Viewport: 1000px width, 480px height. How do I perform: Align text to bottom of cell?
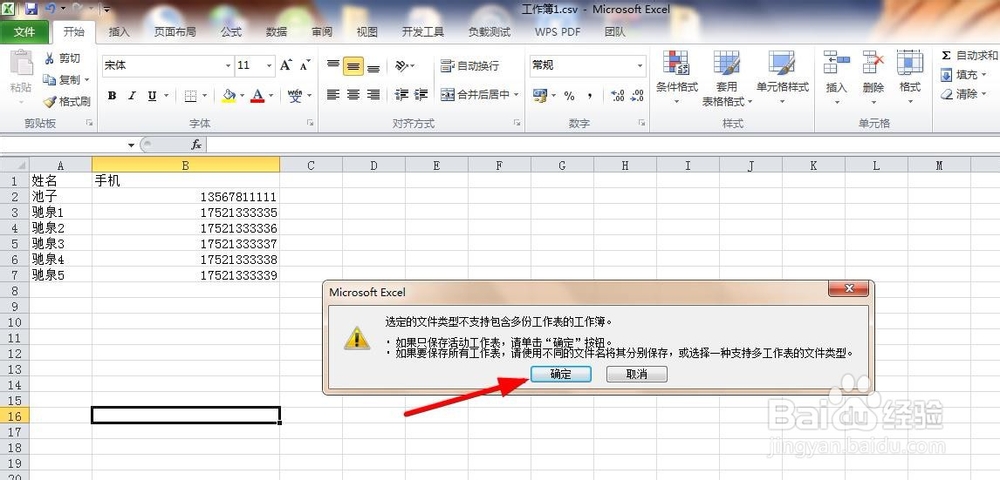click(x=374, y=66)
